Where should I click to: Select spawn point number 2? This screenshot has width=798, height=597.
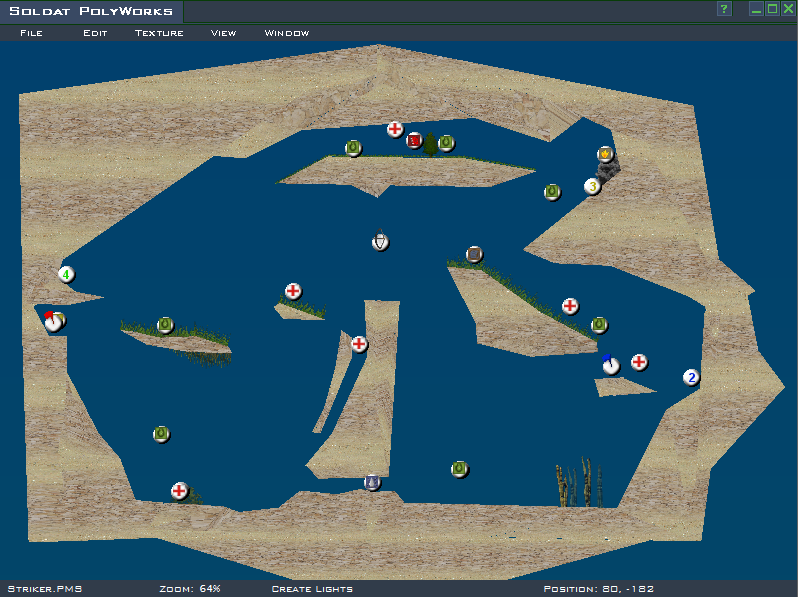coord(690,377)
